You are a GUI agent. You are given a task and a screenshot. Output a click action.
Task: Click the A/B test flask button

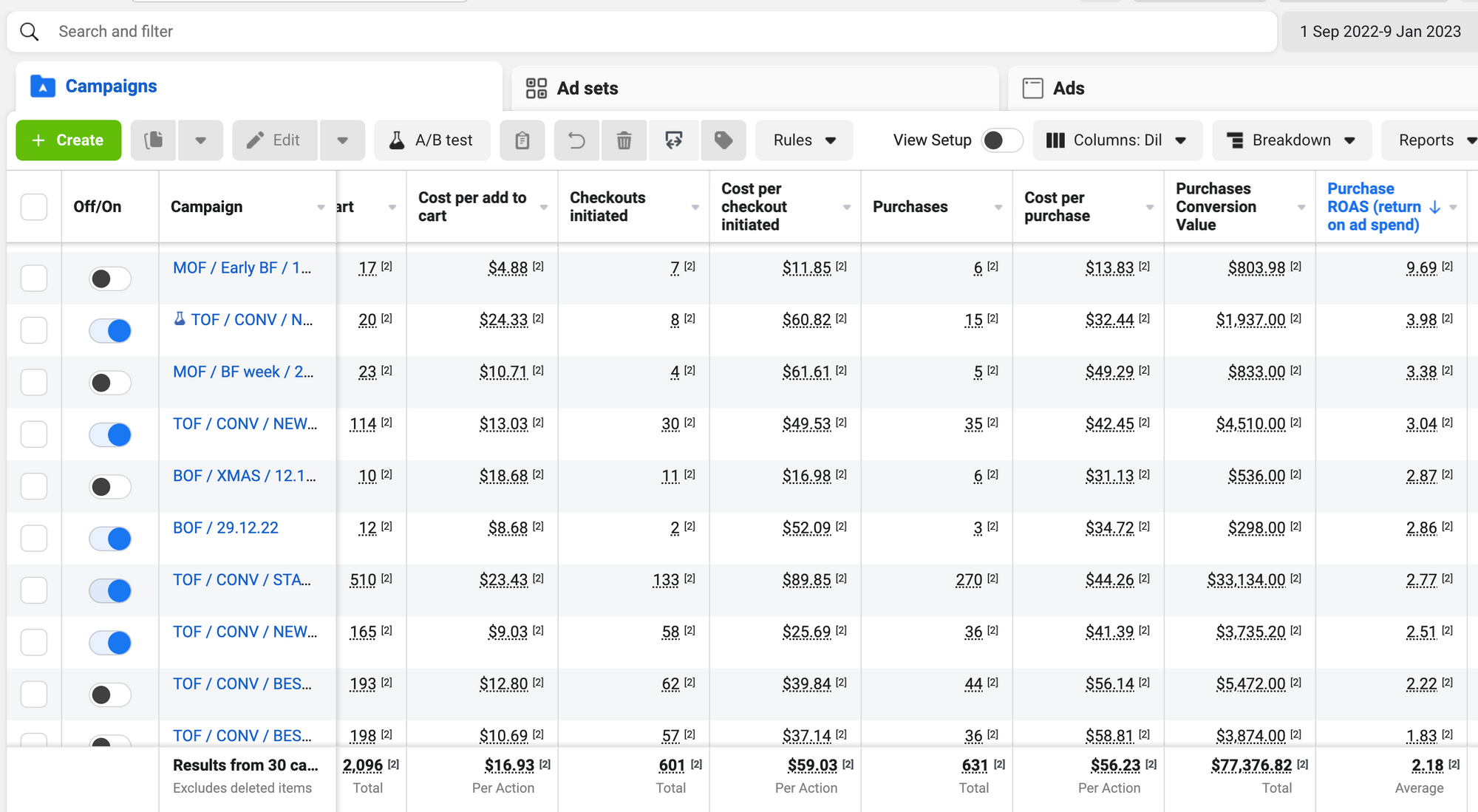(x=432, y=140)
